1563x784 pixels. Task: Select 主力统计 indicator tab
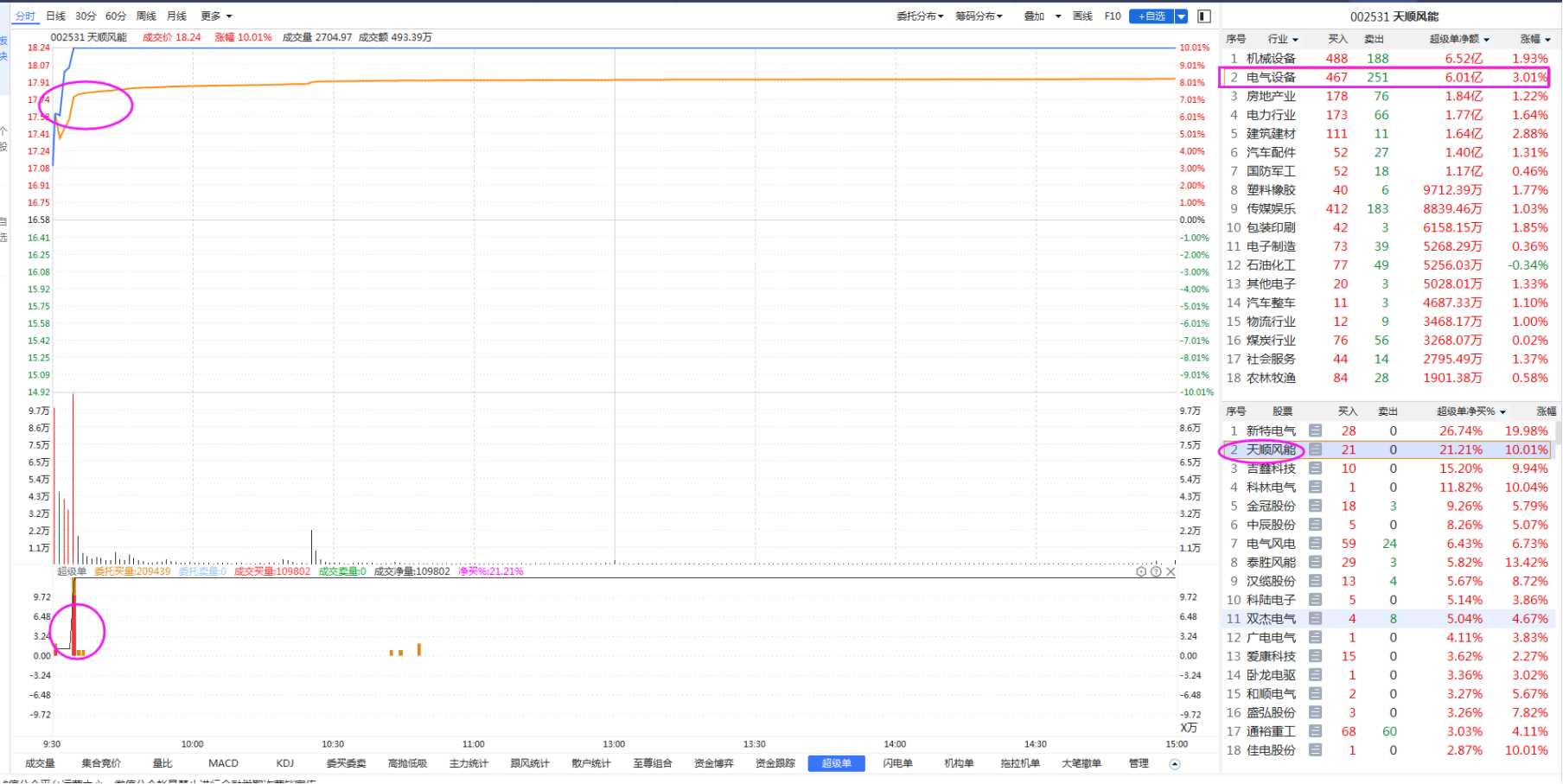[469, 763]
